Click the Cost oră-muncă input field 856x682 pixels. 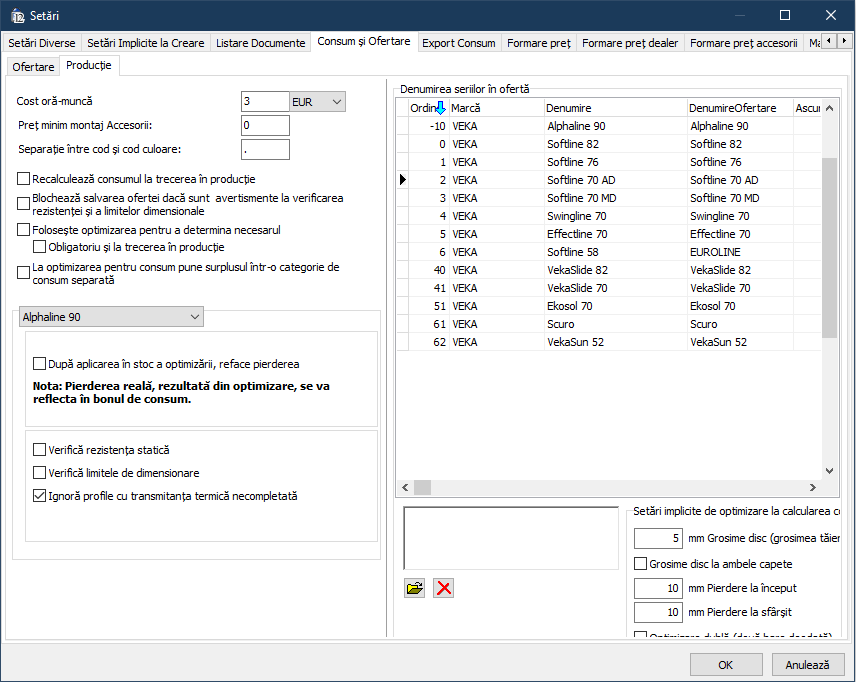(x=264, y=102)
